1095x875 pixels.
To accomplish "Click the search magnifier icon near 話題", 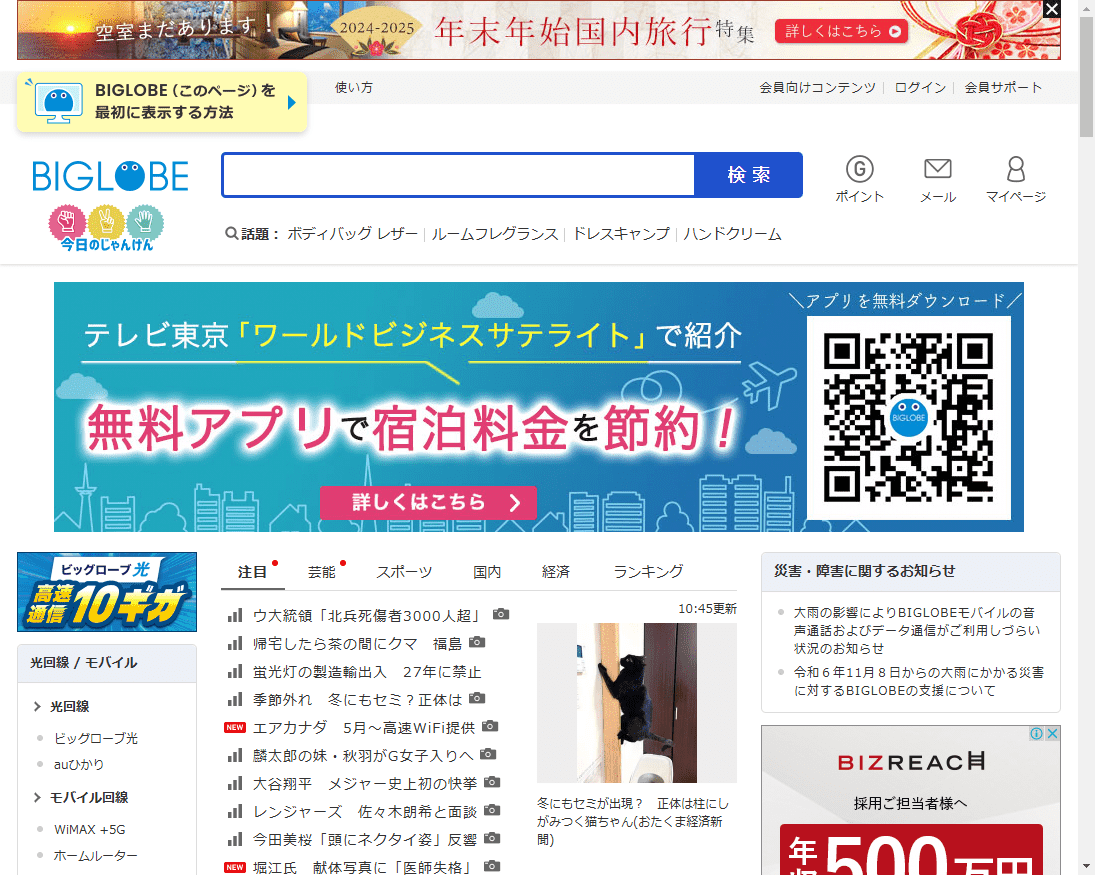I will click(x=231, y=233).
